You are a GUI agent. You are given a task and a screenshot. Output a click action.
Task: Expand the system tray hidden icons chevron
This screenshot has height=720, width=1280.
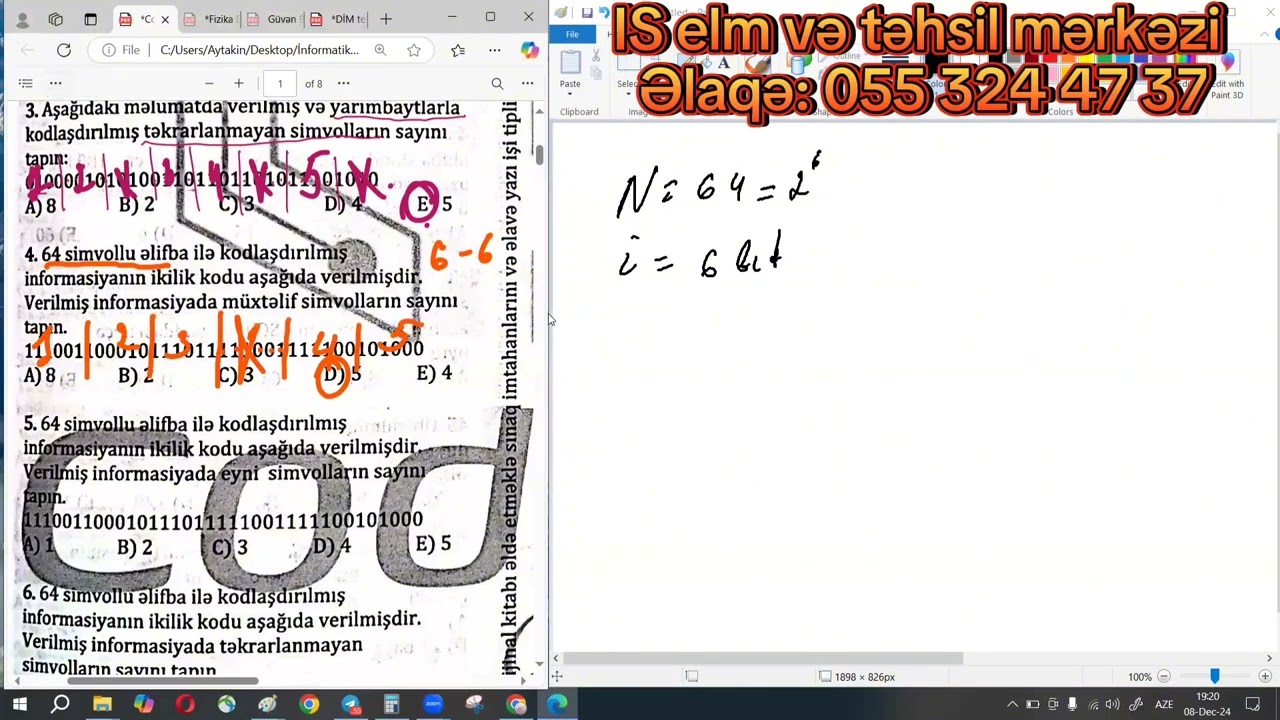tap(1012, 705)
